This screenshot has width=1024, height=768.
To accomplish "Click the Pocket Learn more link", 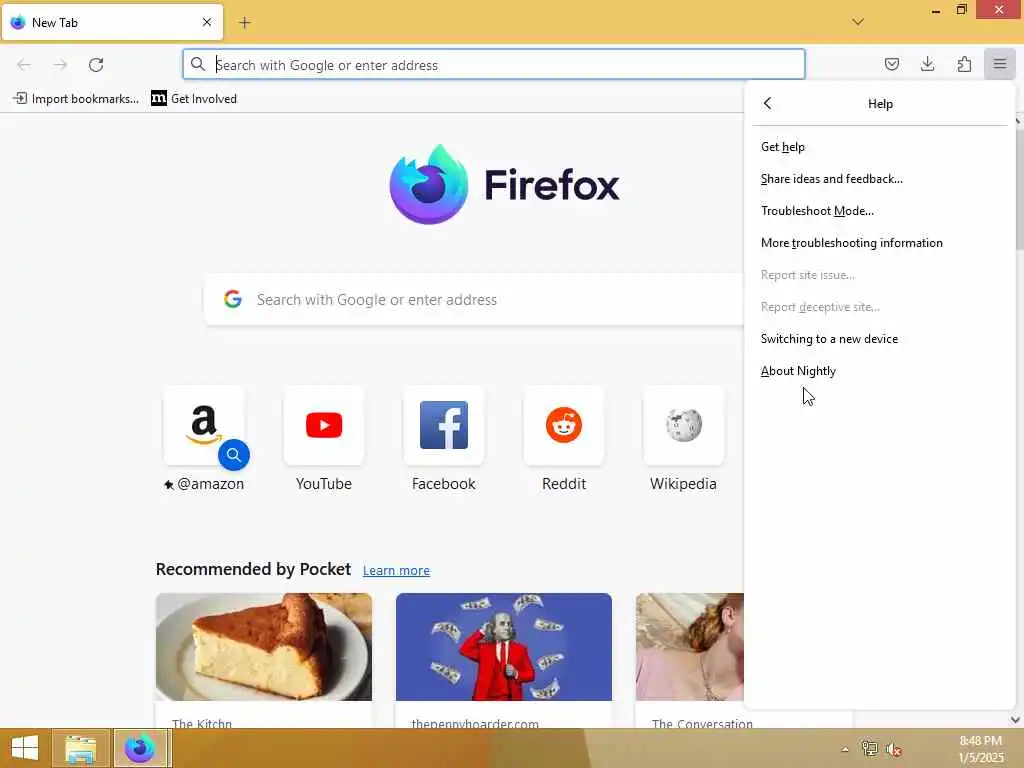I will click(x=396, y=570).
